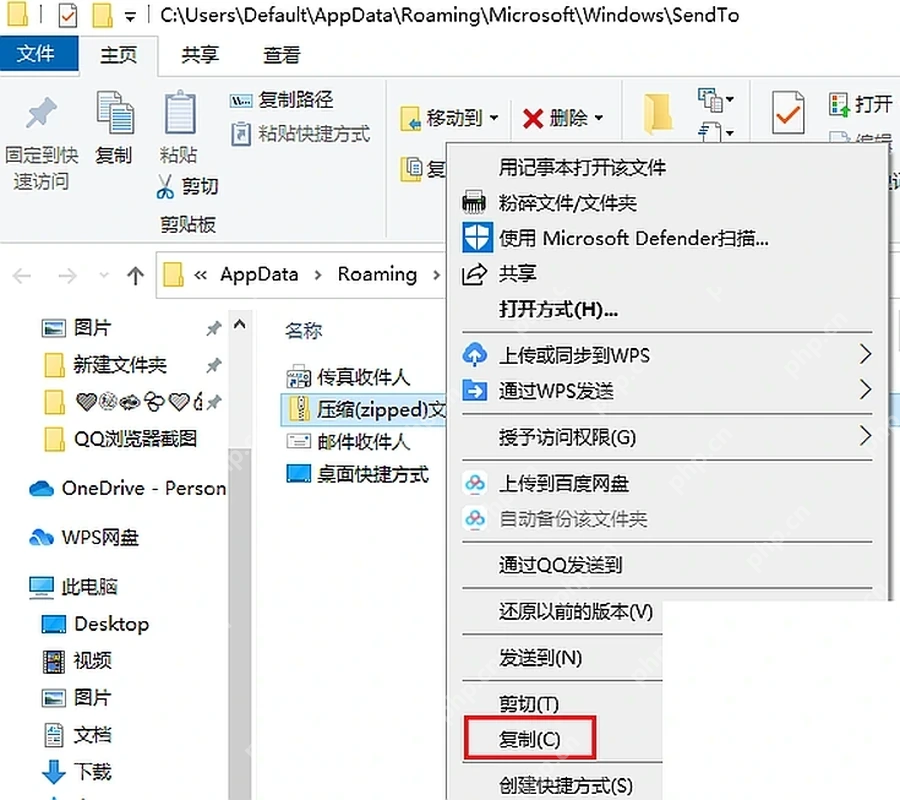Choose 打开方式(H)... in context menu
Image resolution: width=900 pixels, height=800 pixels.
[x=558, y=309]
